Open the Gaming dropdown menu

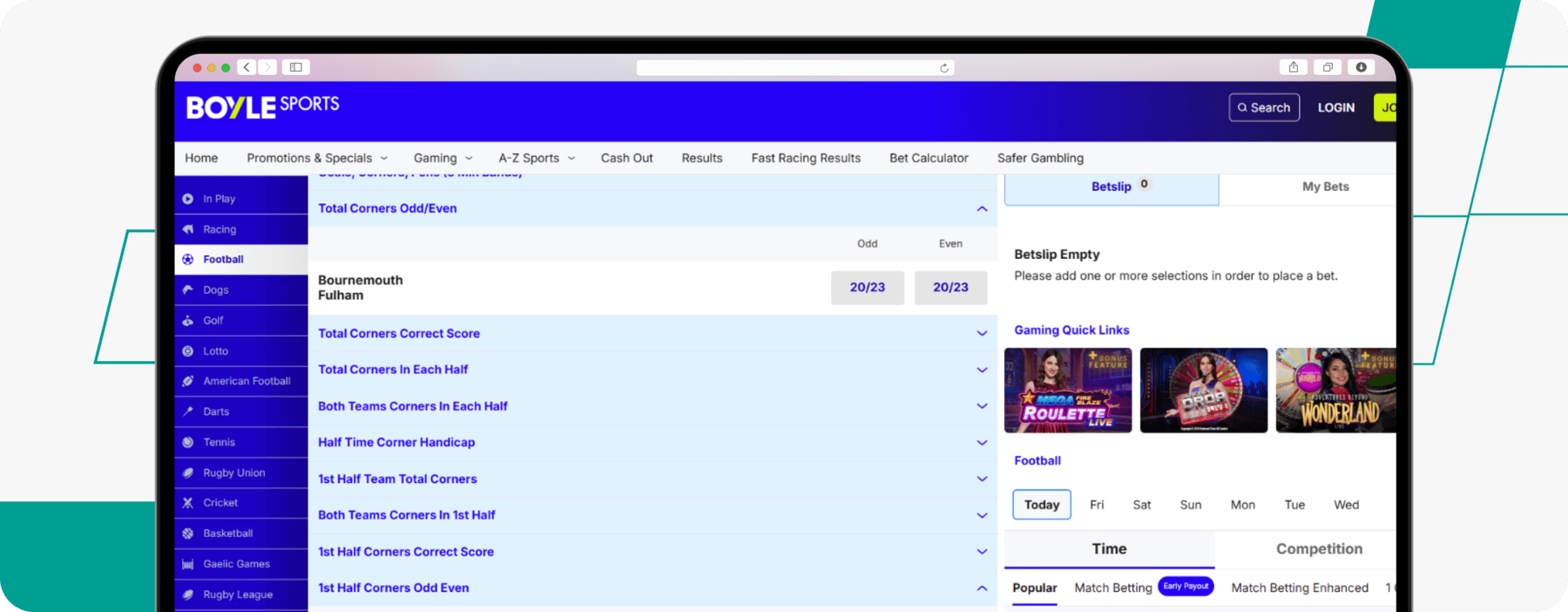click(x=443, y=158)
